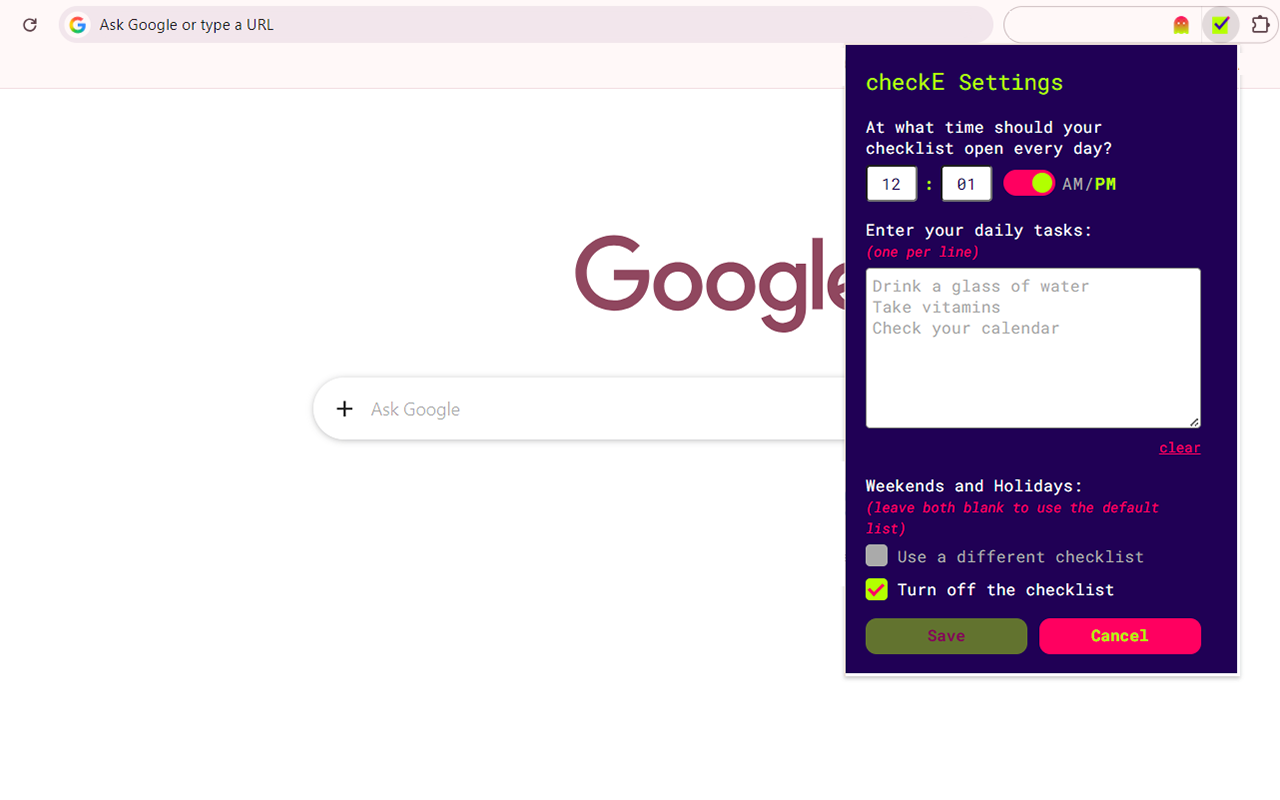Click the 'PM' label beside the switch
The image size is (1280, 800).
coord(1105,184)
